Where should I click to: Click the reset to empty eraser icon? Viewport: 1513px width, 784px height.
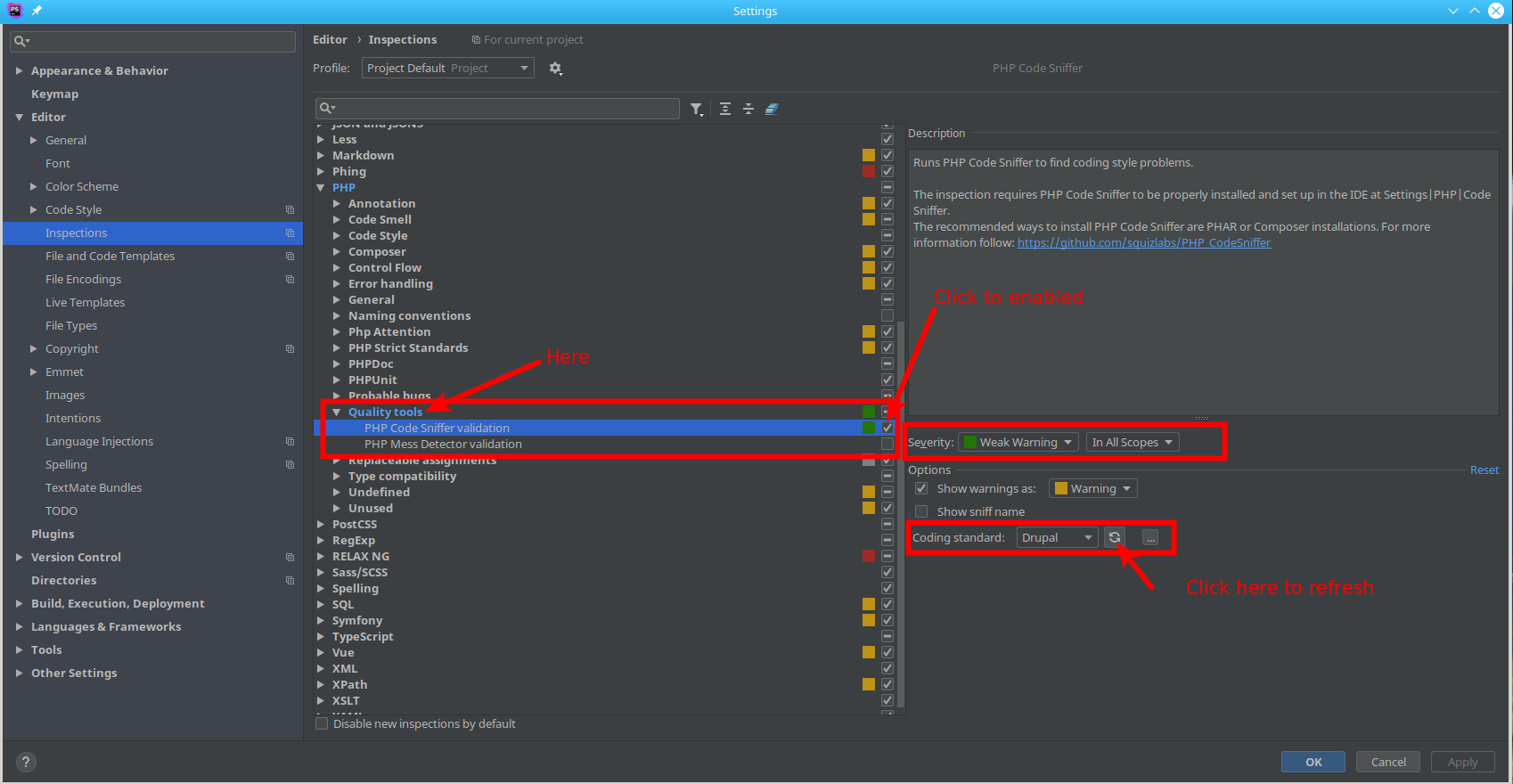point(772,109)
